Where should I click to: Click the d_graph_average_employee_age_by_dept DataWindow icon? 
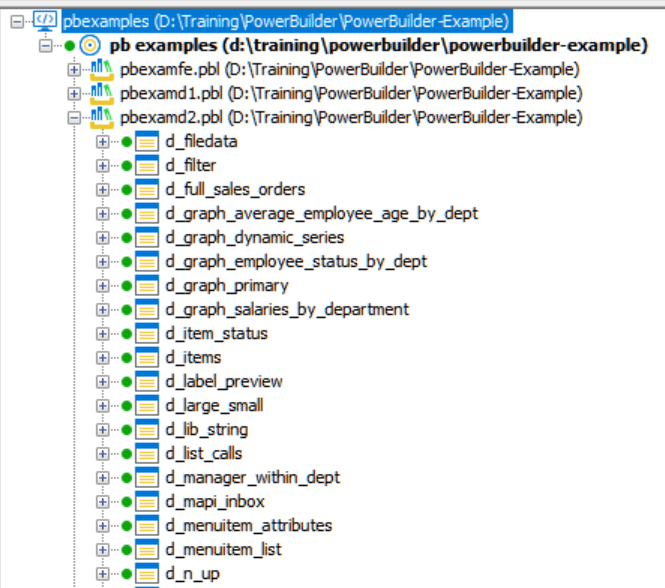pyautogui.click(x=147, y=213)
